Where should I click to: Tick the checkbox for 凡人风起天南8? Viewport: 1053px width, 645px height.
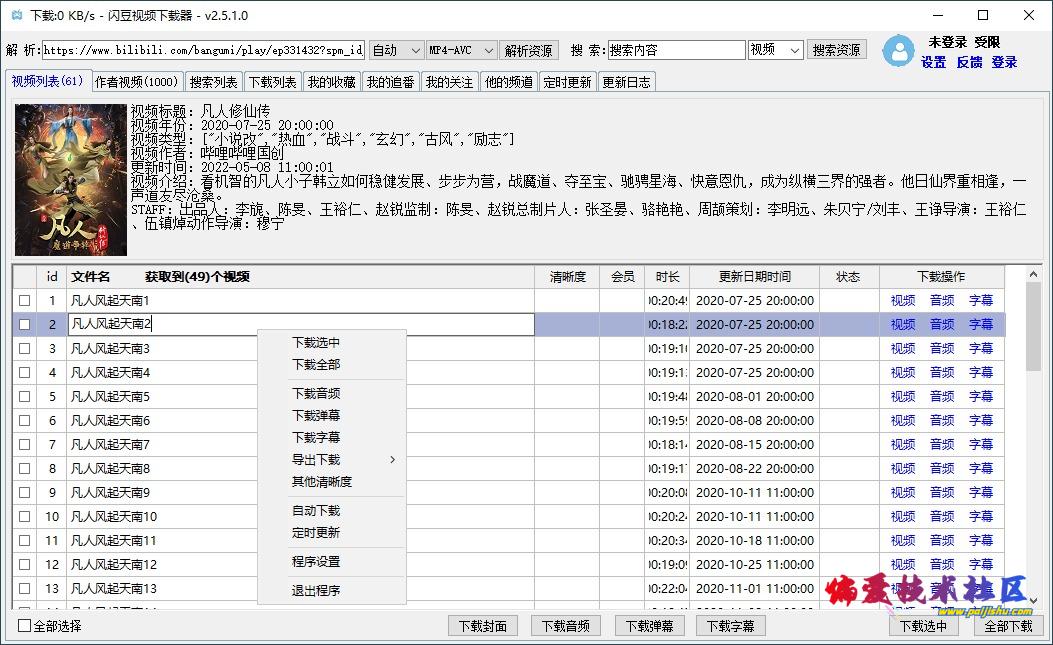pyautogui.click(x=25, y=468)
